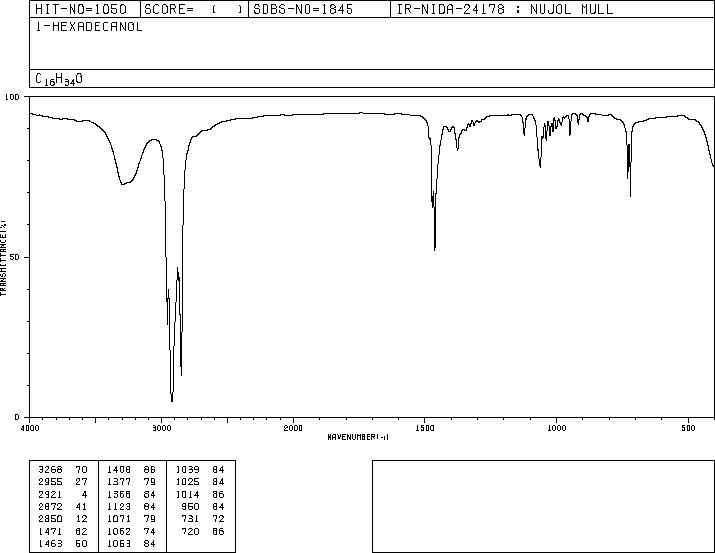The image size is (715, 553).
Task: Click the TRANSMITTANCE(%) vertical axis title
Action: click(3, 258)
